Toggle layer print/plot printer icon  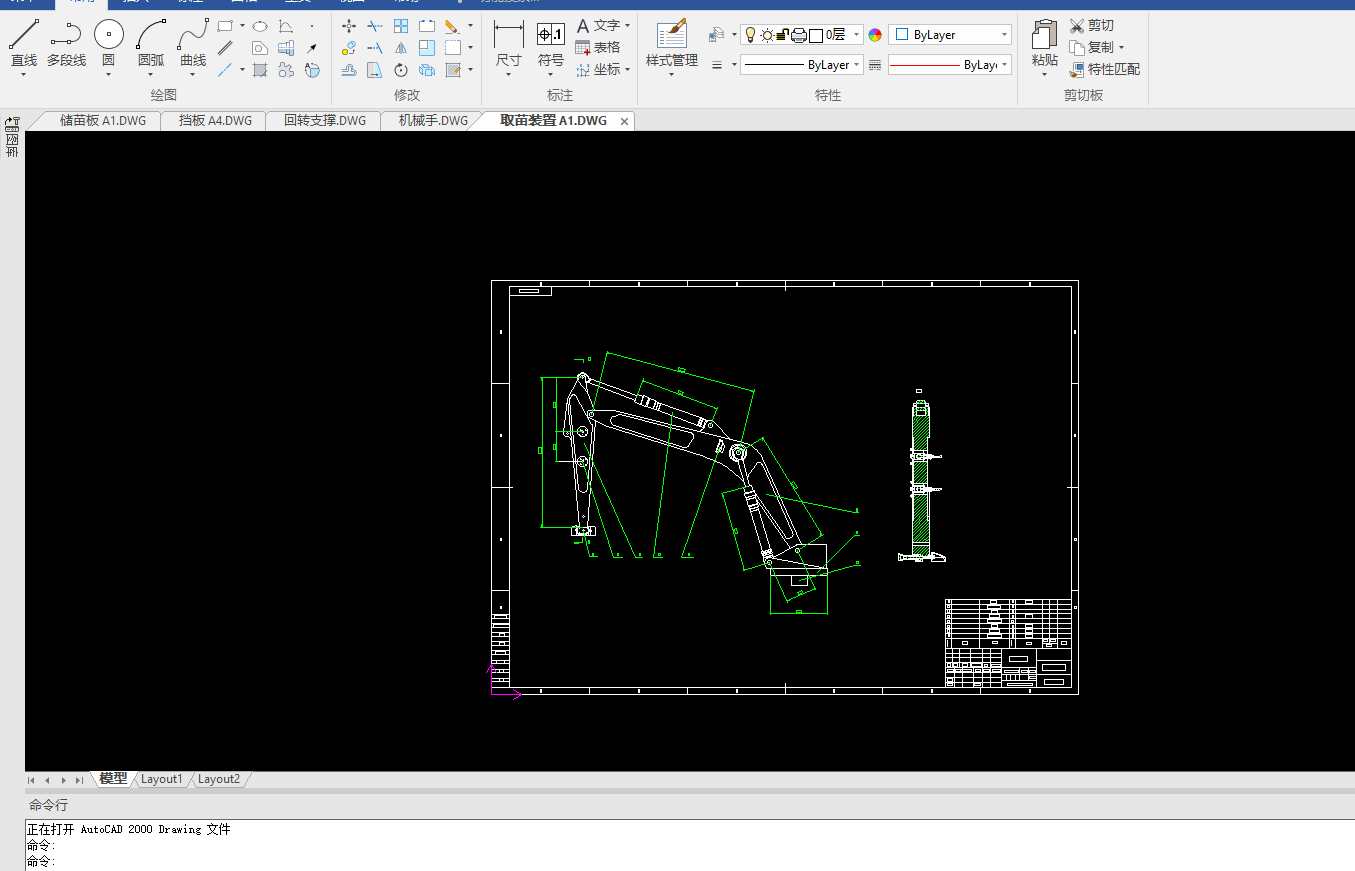pyautogui.click(x=799, y=35)
